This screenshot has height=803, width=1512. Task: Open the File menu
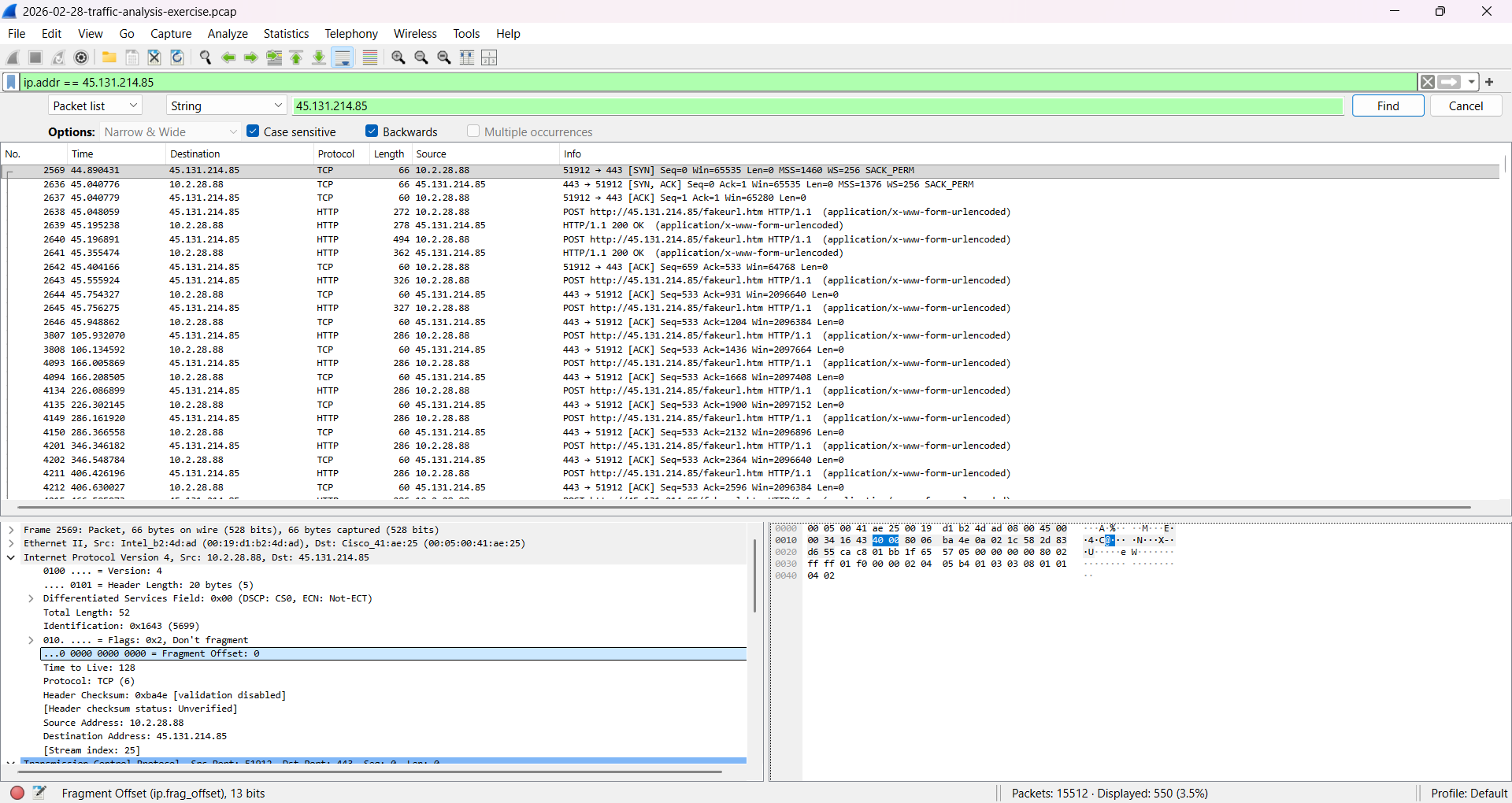[17, 33]
